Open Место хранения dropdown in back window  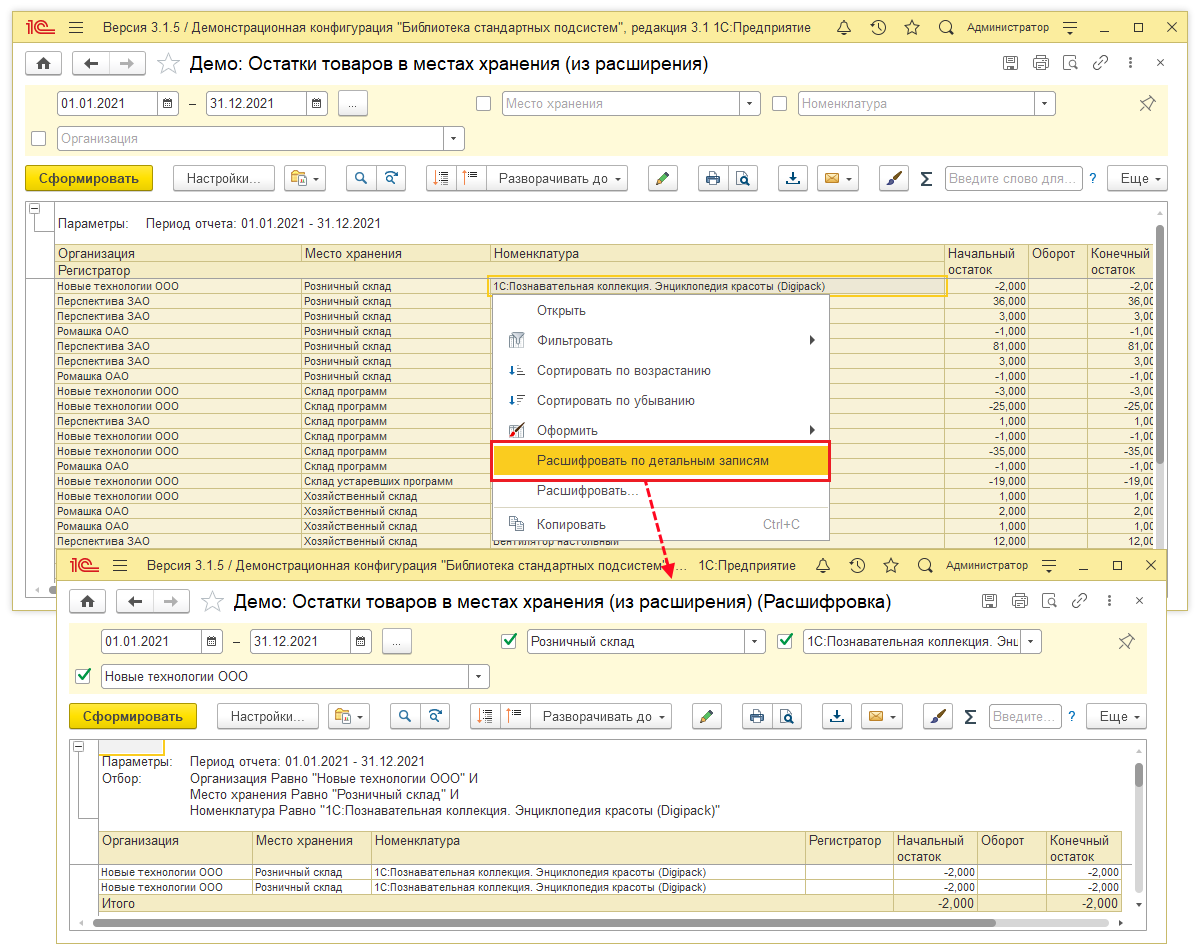pyautogui.click(x=750, y=104)
